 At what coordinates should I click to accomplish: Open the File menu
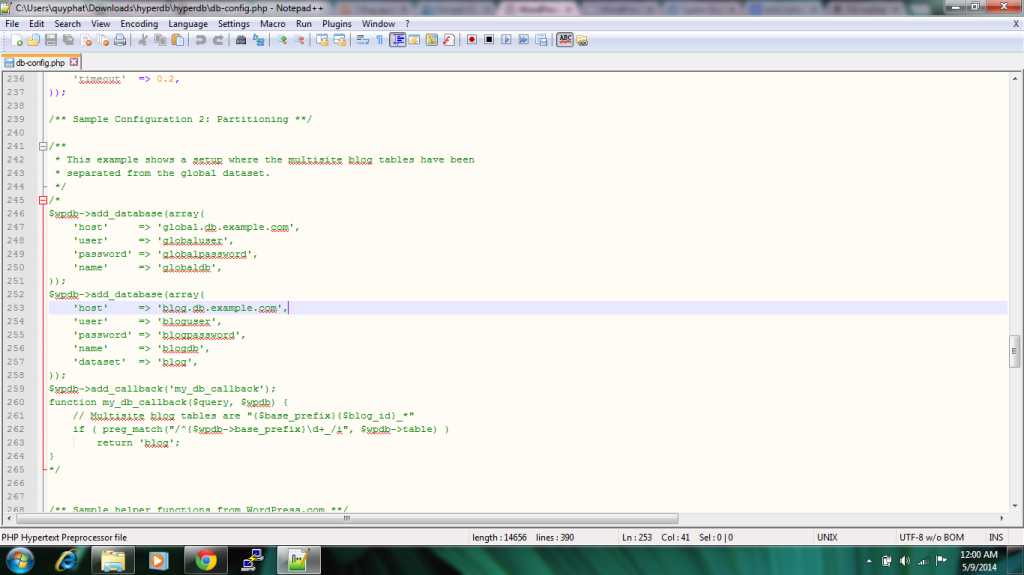[12, 24]
